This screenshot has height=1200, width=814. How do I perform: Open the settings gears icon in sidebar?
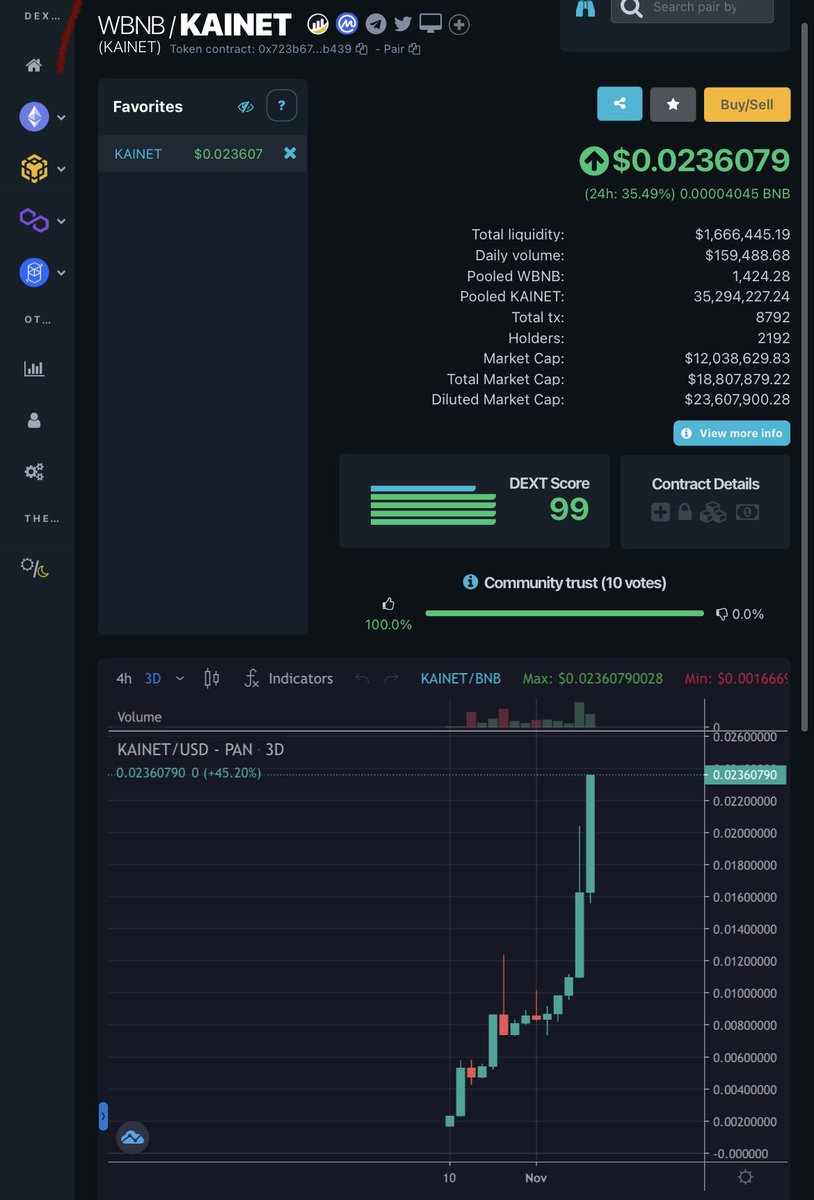[34, 471]
